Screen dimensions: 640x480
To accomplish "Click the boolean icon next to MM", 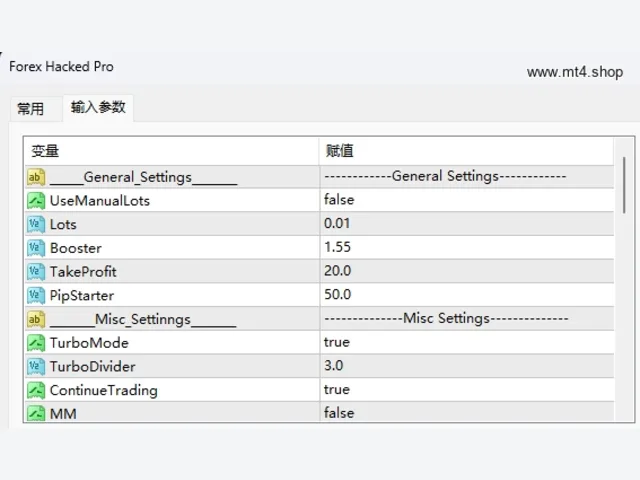I will coord(36,413).
